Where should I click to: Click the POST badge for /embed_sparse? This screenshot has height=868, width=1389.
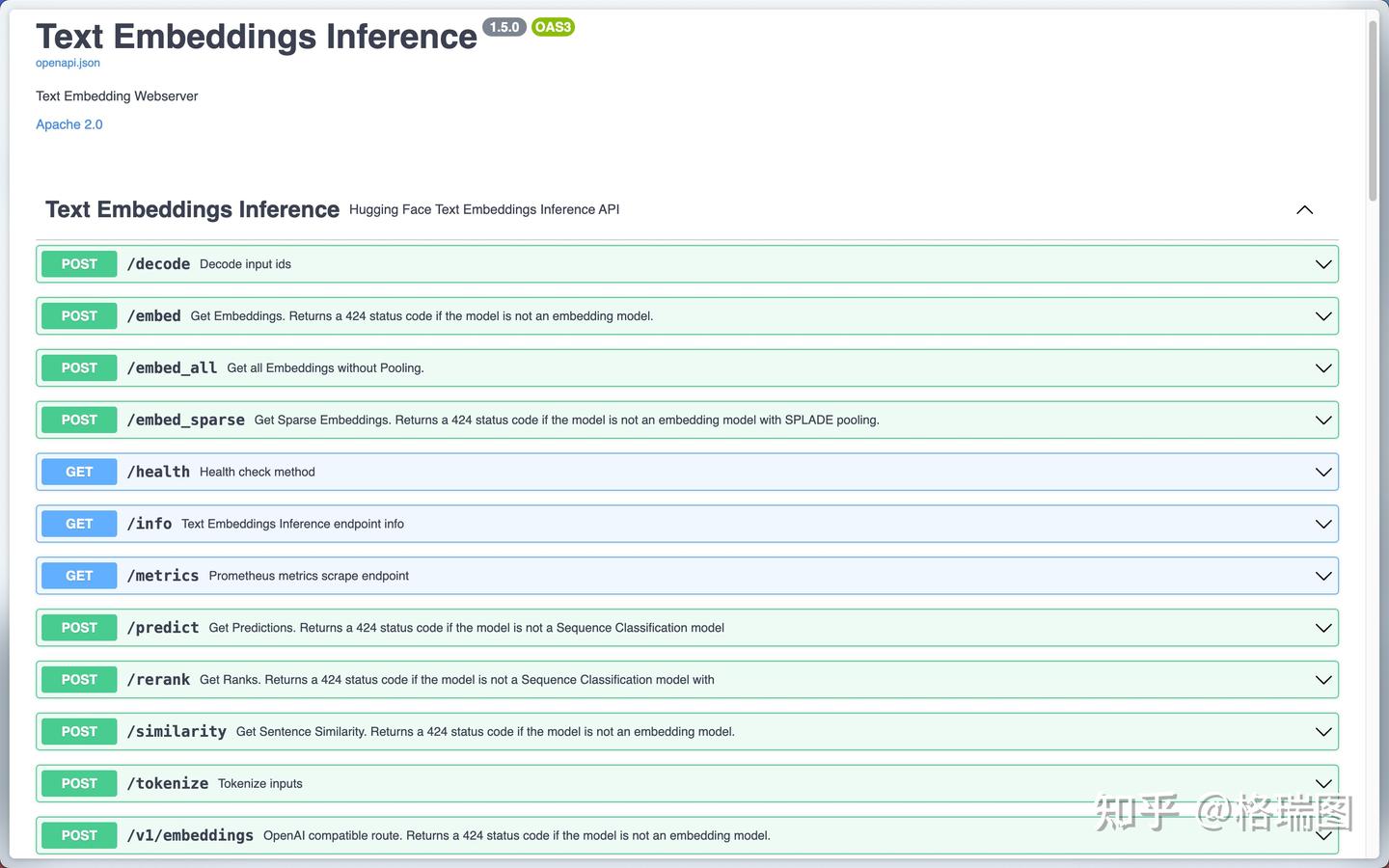click(x=79, y=420)
